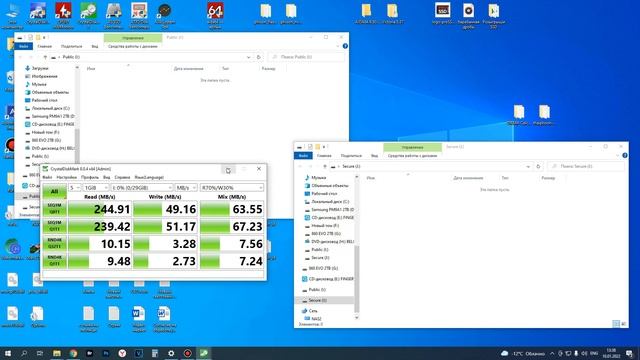The width and height of the screenshot is (640, 360).
Task: Open the notification center icon in taskbar
Action: tap(629, 353)
